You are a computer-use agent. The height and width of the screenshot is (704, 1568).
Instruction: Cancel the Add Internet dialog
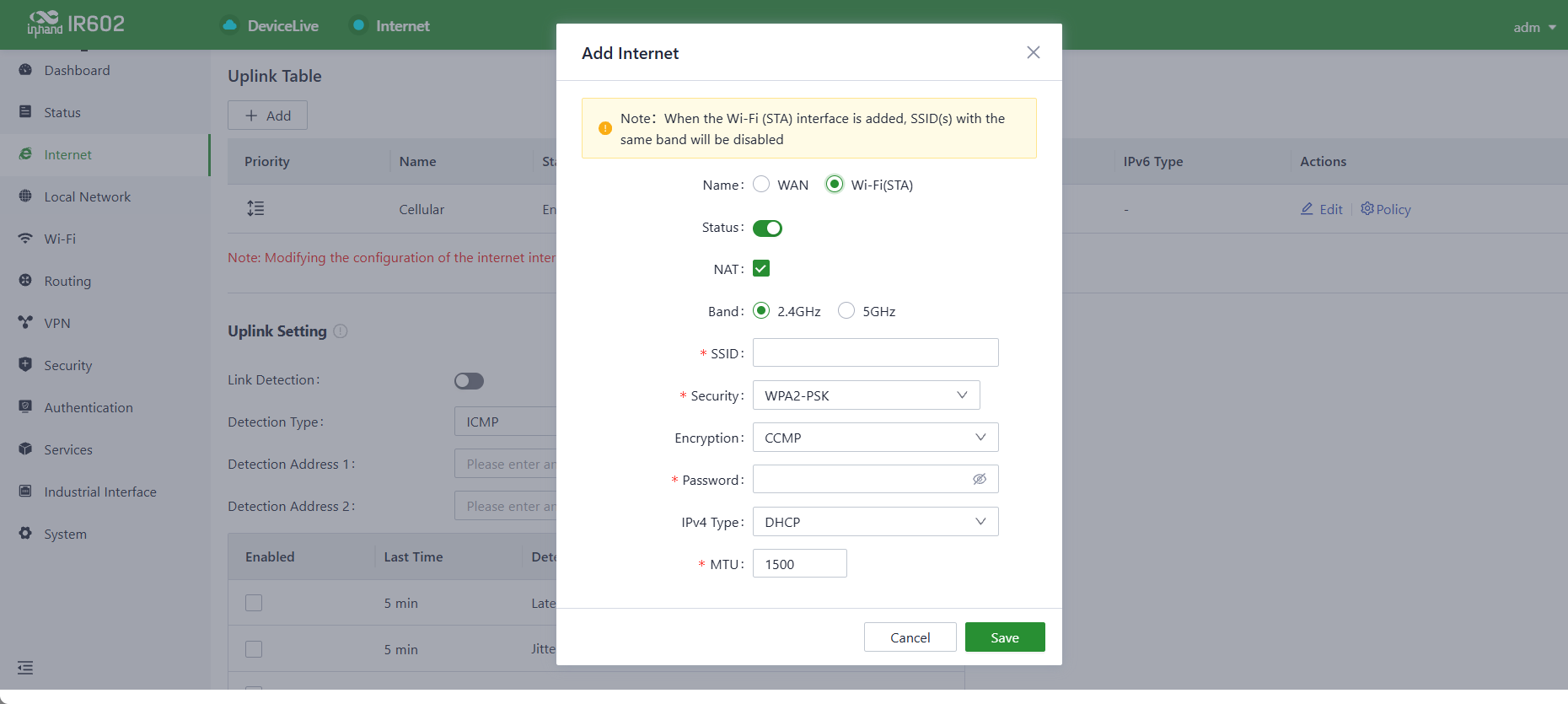click(910, 637)
